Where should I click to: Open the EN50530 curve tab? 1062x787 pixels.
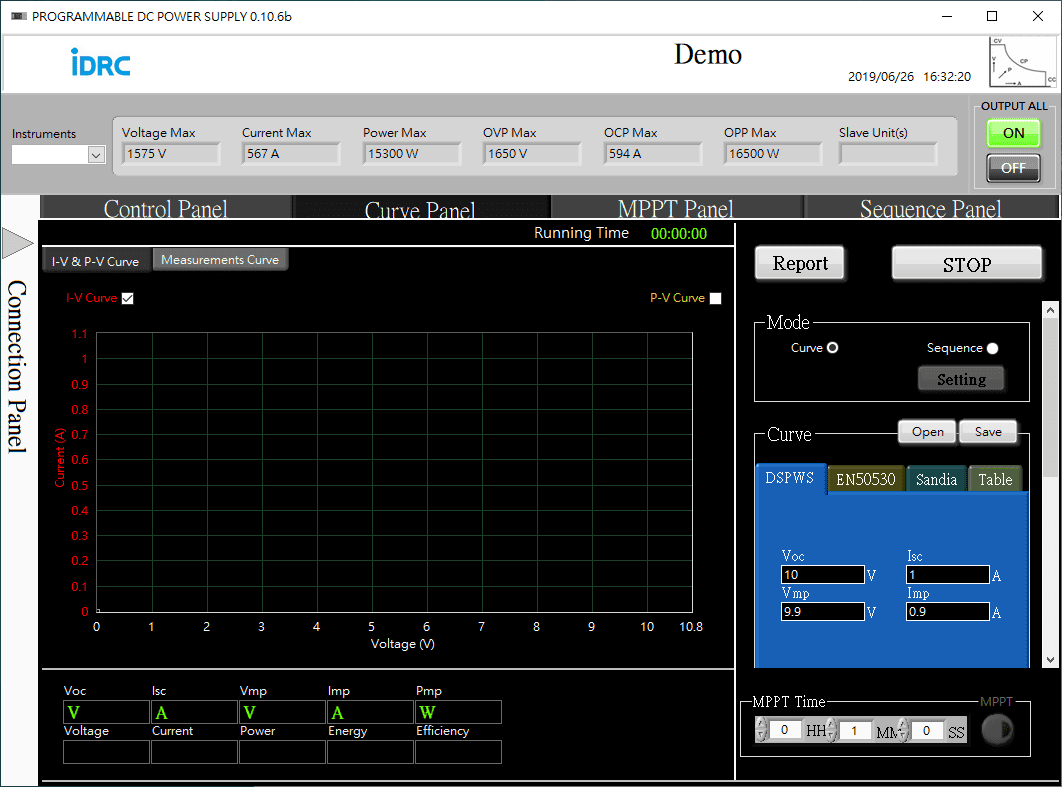[x=865, y=480]
